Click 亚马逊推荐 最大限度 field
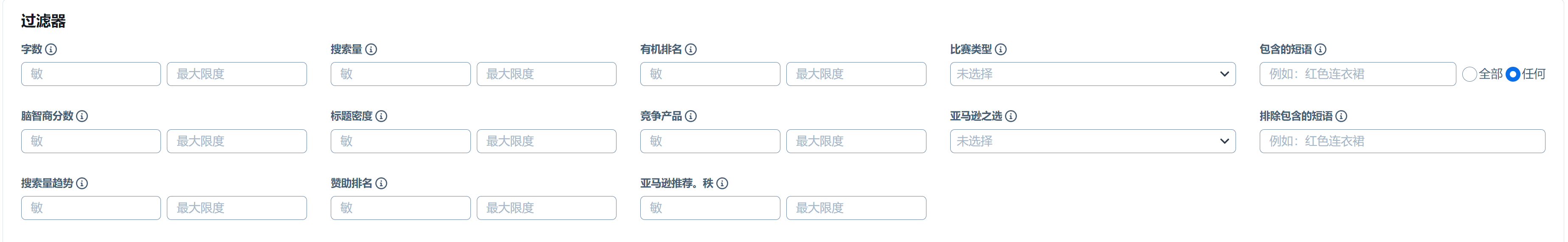The width and height of the screenshot is (1568, 242). click(856, 208)
